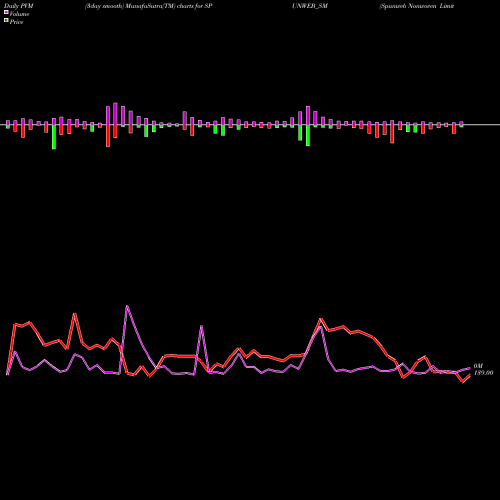Select the Volume legend label
The height and width of the screenshot is (500, 500).
tap(19, 14)
